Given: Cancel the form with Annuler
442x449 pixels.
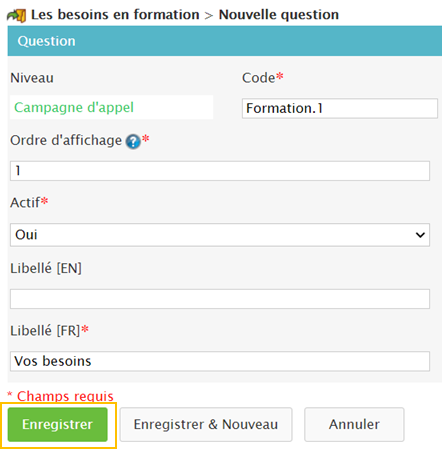Looking at the screenshot, I should point(354,424).
